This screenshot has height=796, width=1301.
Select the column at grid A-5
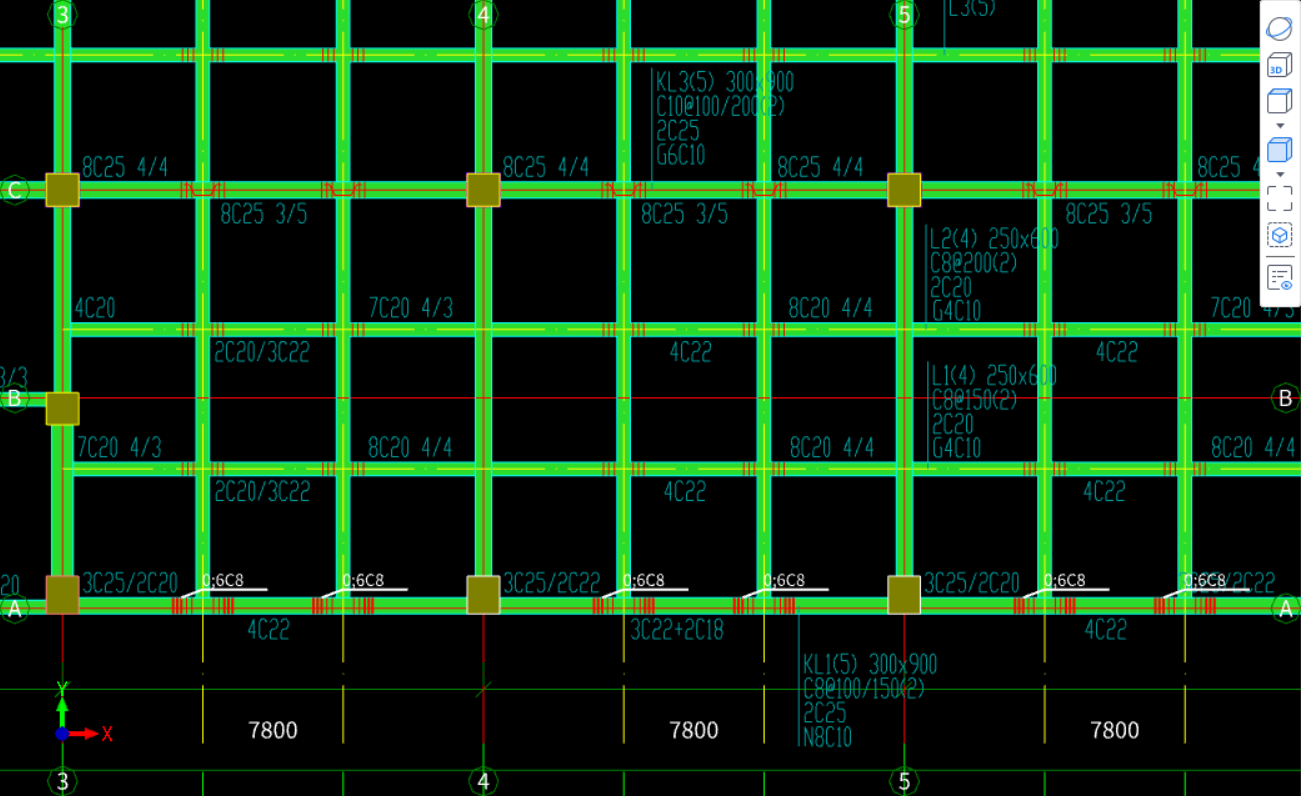coord(904,594)
